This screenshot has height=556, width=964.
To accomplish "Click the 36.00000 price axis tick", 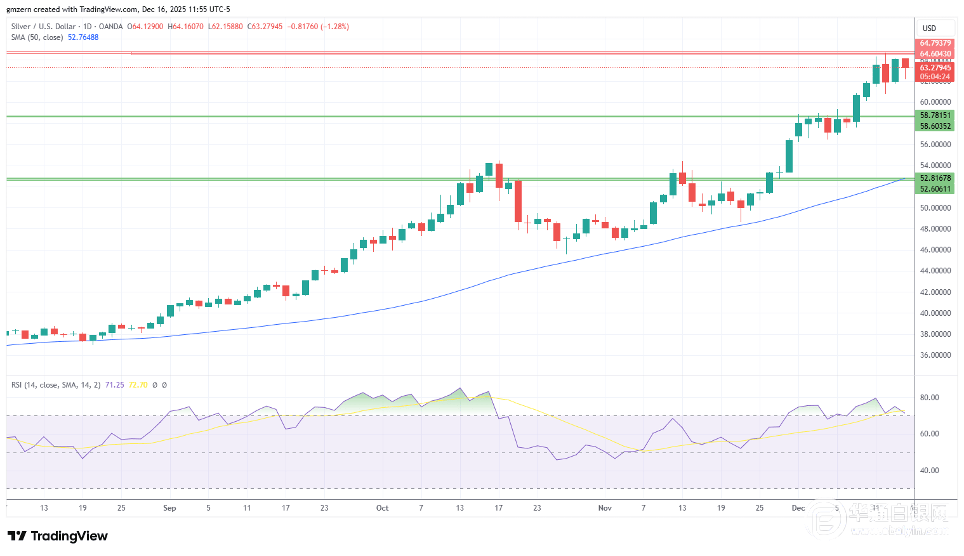I will [x=936, y=355].
